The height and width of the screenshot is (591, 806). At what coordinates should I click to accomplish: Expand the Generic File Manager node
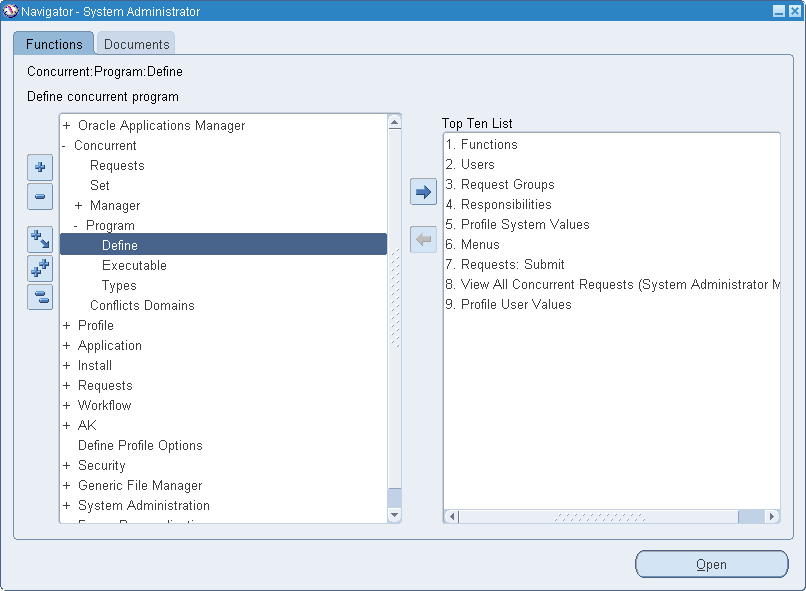(x=66, y=486)
